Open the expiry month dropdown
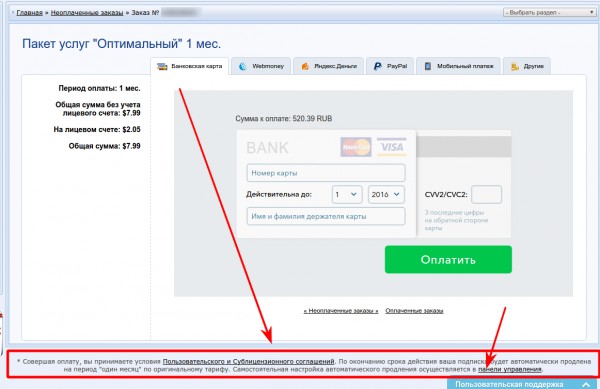This screenshot has height=389, width=600. pyautogui.click(x=347, y=194)
